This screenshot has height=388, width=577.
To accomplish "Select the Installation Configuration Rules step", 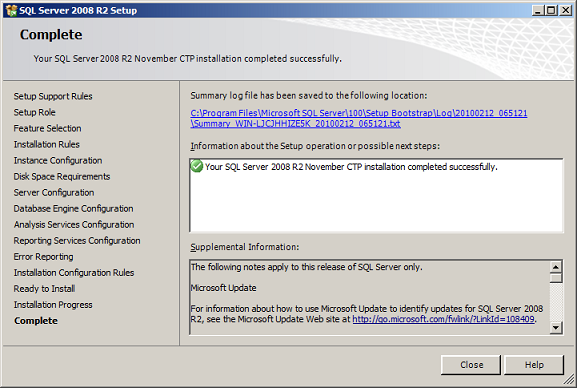I will tap(74, 272).
